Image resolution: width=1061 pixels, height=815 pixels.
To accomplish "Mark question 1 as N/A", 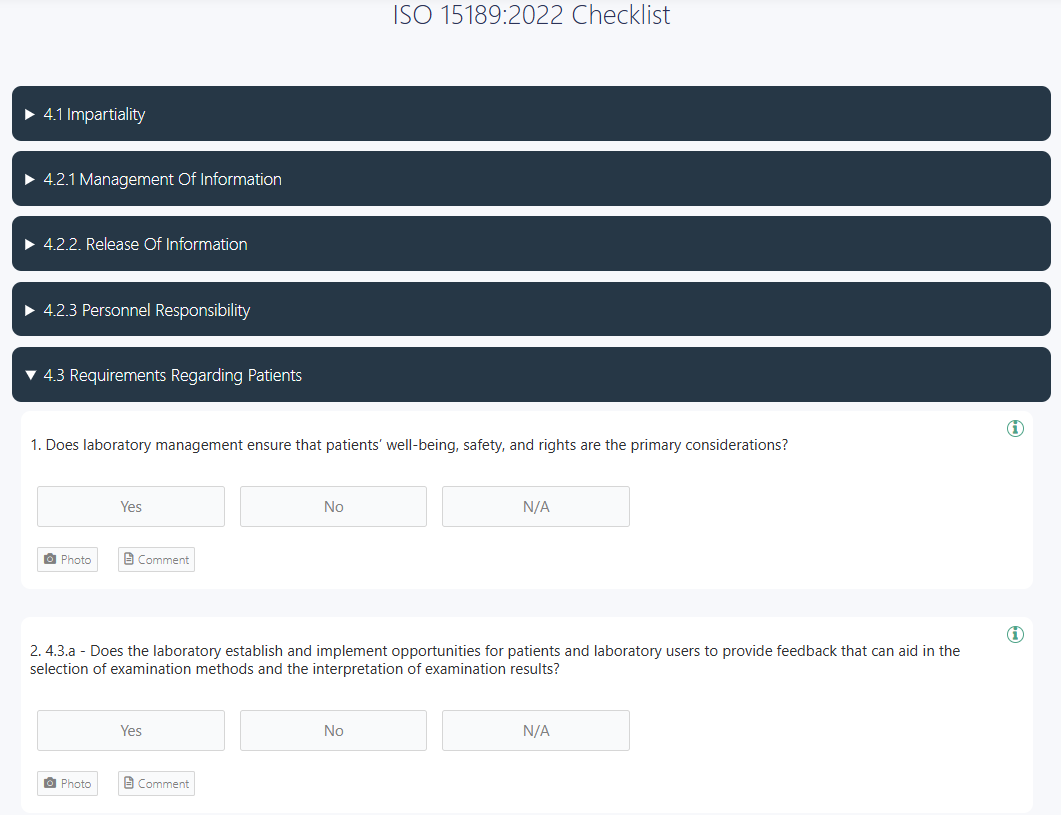I will coord(535,506).
